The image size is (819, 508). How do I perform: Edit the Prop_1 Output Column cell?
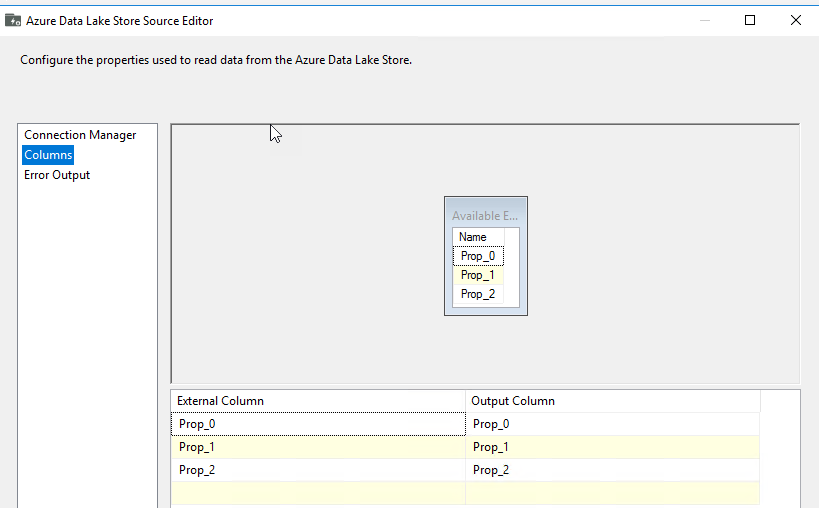click(613, 447)
